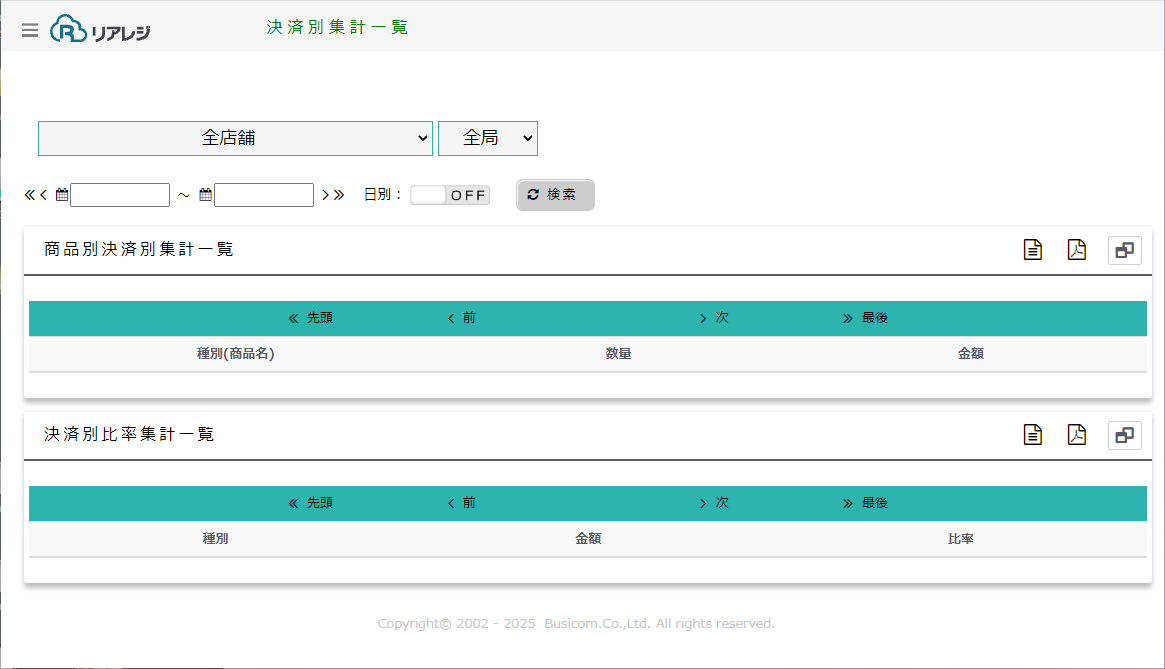Viewport: 1165px width, 669px height.
Task: Go to 先頭 page in 商品別決済別集計一覧
Action: [x=311, y=318]
